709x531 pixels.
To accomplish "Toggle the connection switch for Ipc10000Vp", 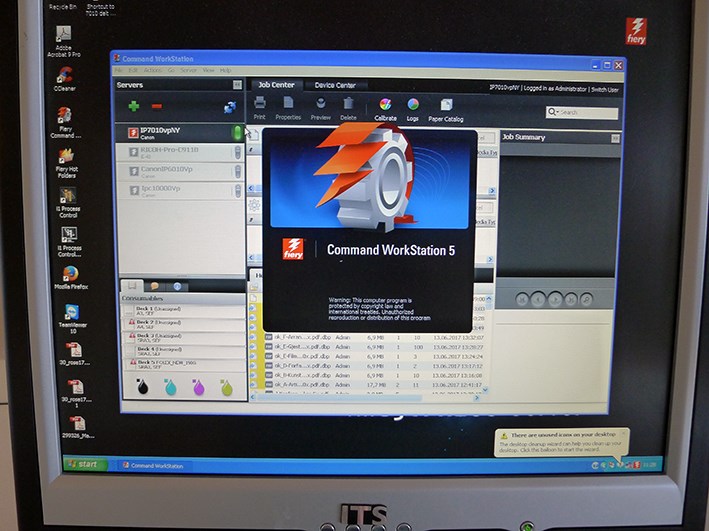I will click(x=238, y=190).
